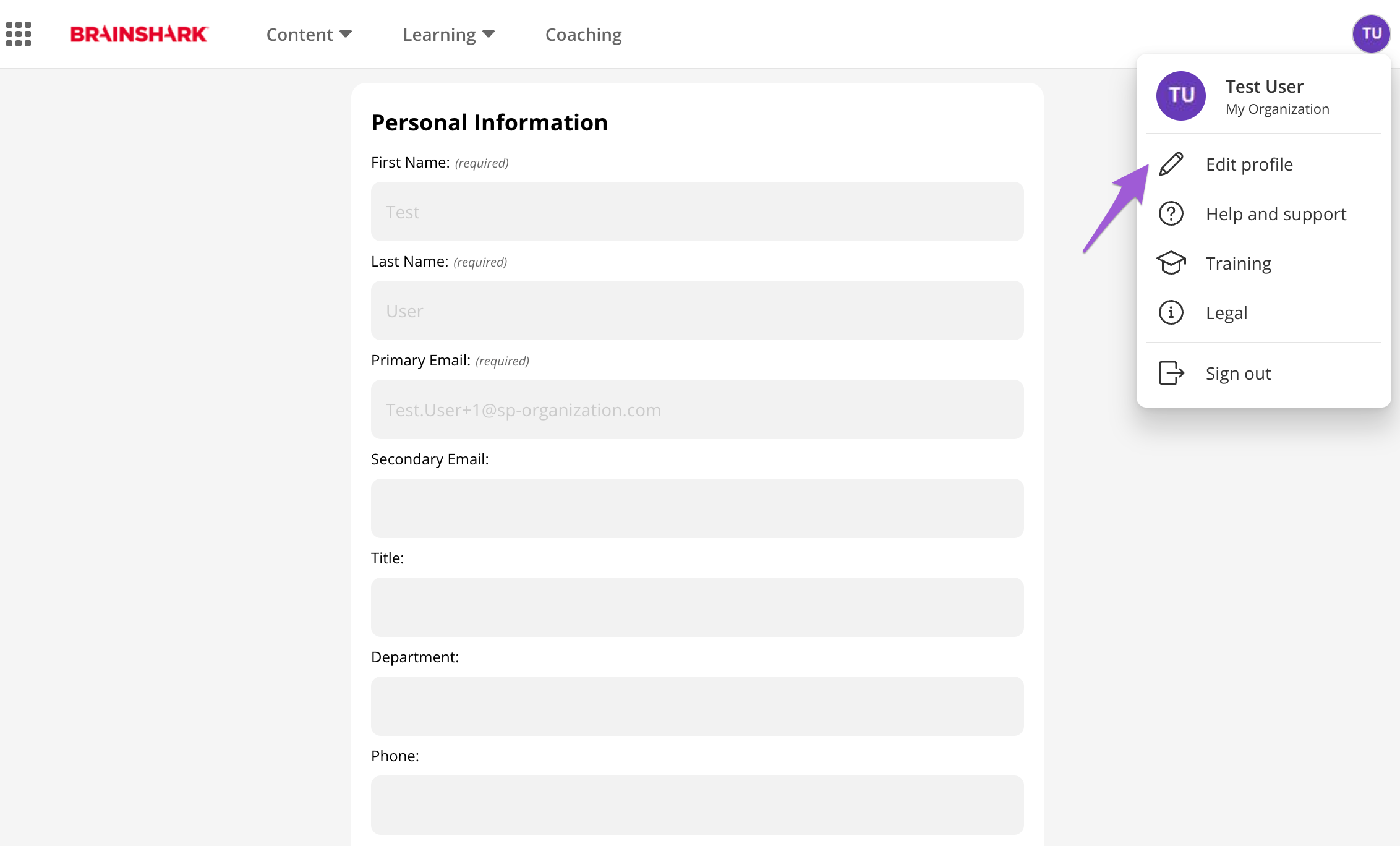Screen dimensions: 1400x846
Task: Click the TU avatar in the top bar
Action: pos(1371,33)
